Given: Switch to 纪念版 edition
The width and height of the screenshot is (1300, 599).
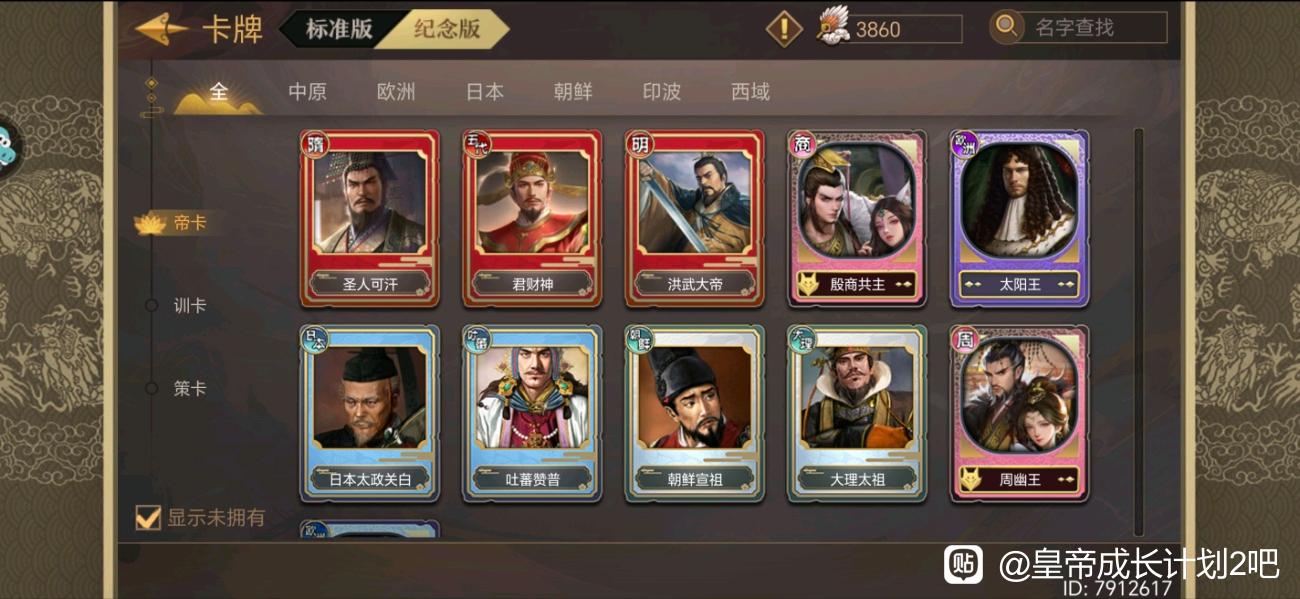Looking at the screenshot, I should click(448, 29).
